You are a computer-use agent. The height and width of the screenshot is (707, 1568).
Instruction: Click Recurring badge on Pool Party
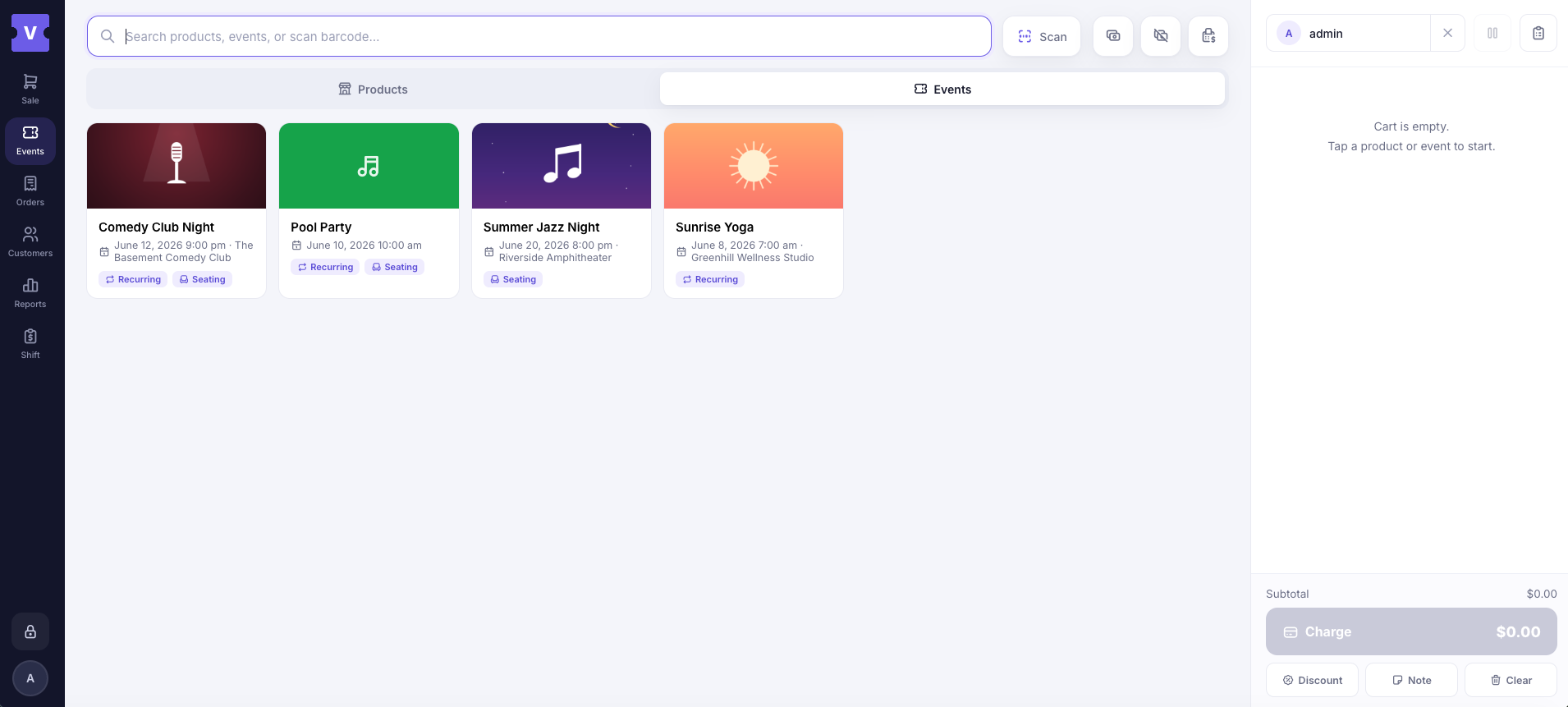point(325,267)
